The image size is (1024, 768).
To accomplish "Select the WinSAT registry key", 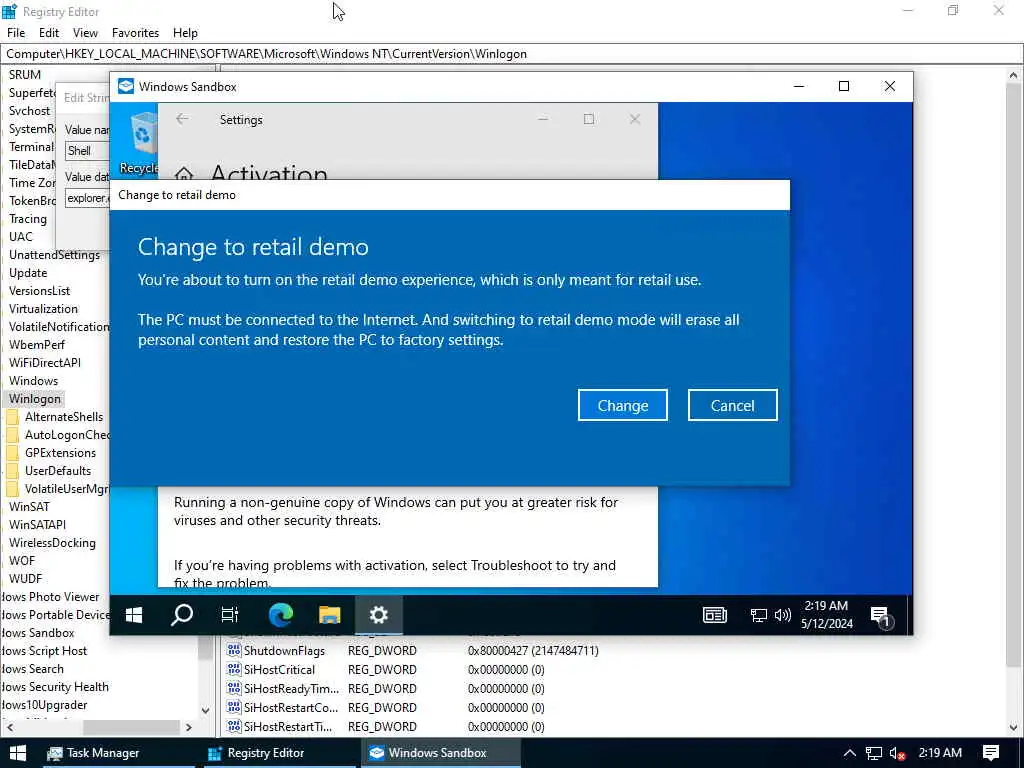I will [29, 507].
